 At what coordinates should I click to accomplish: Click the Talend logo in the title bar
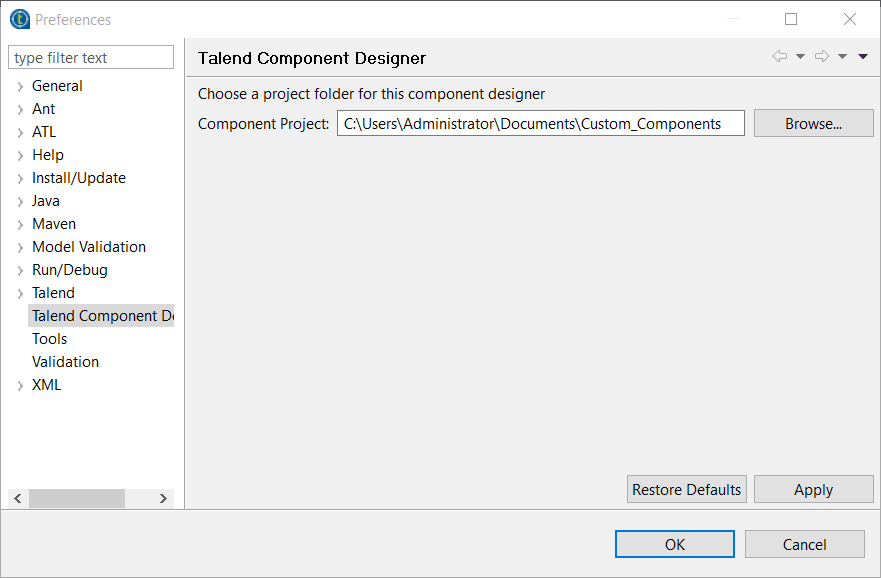[20, 19]
